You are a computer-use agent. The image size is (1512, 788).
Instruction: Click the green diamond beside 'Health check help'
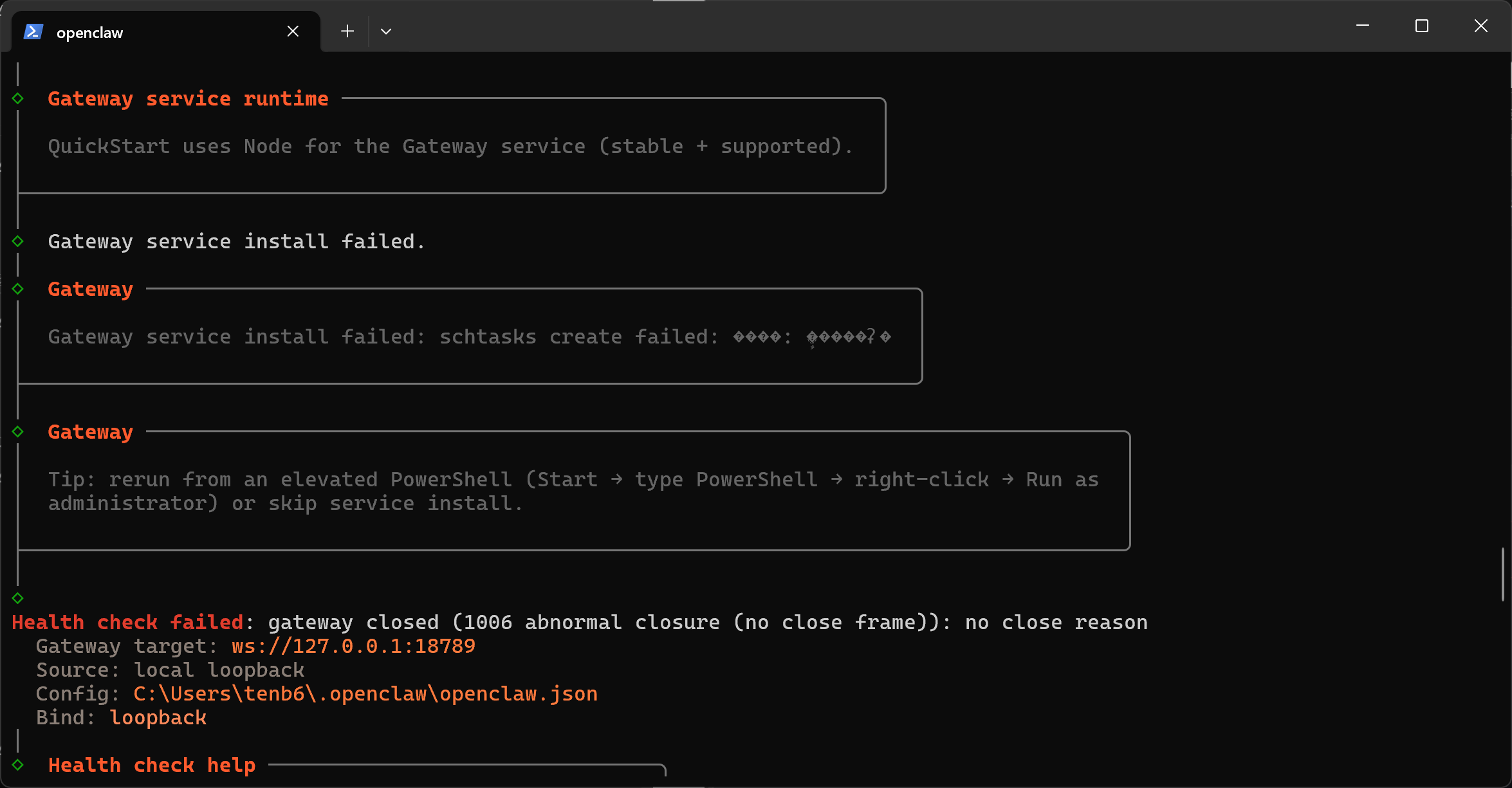[x=18, y=765]
